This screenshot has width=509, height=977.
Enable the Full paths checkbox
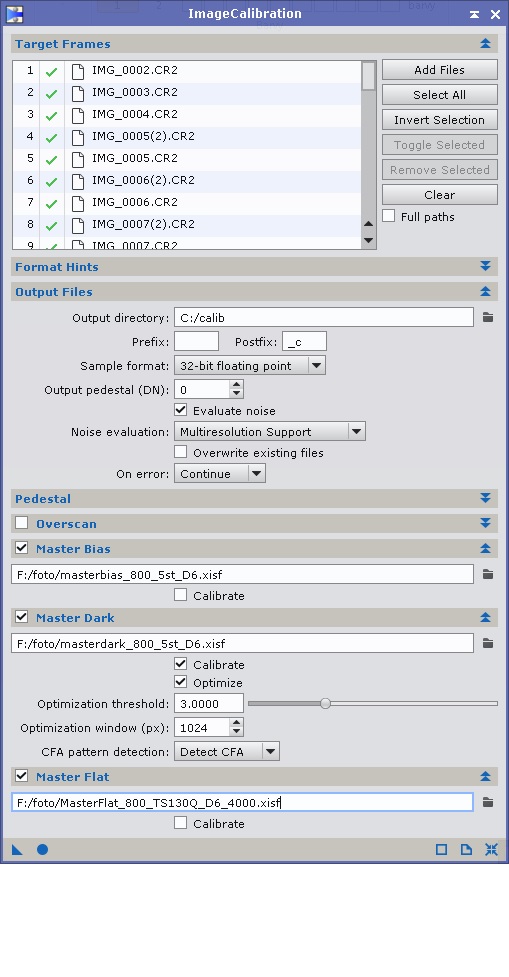coord(389,216)
